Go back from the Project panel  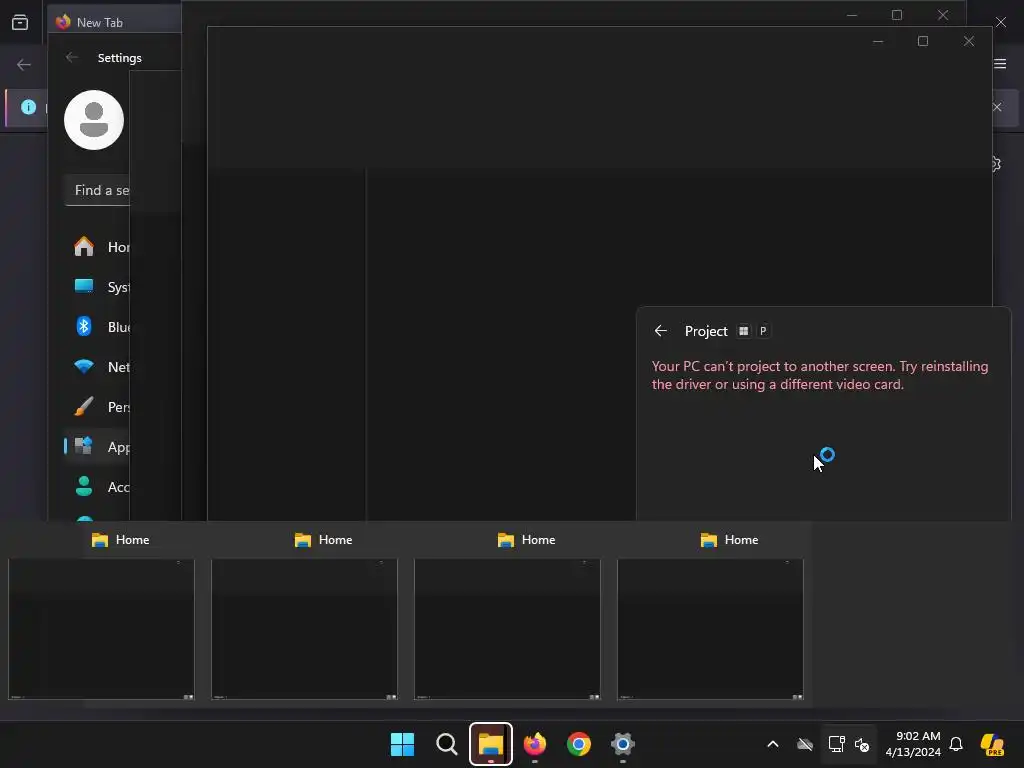click(660, 331)
